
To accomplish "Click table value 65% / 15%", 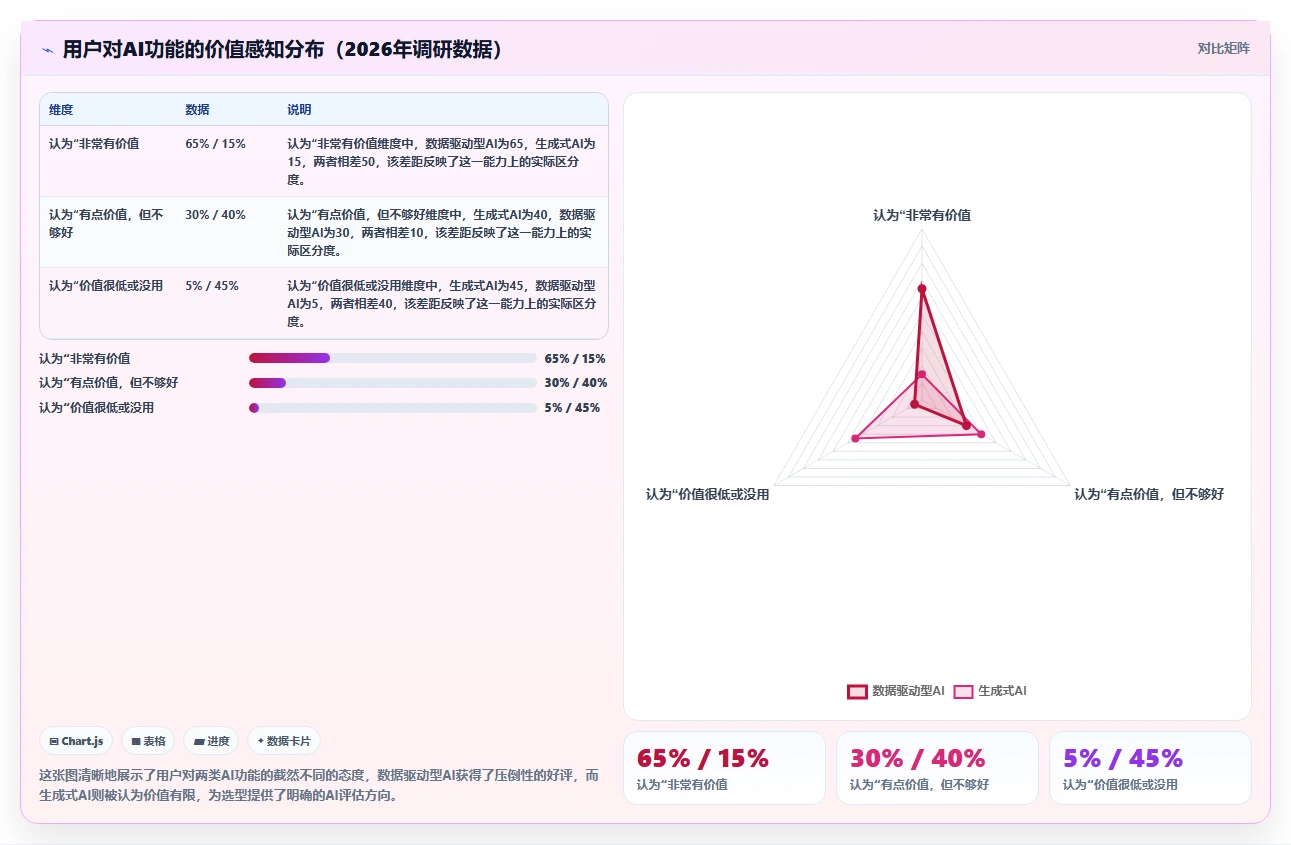I will pos(215,144).
